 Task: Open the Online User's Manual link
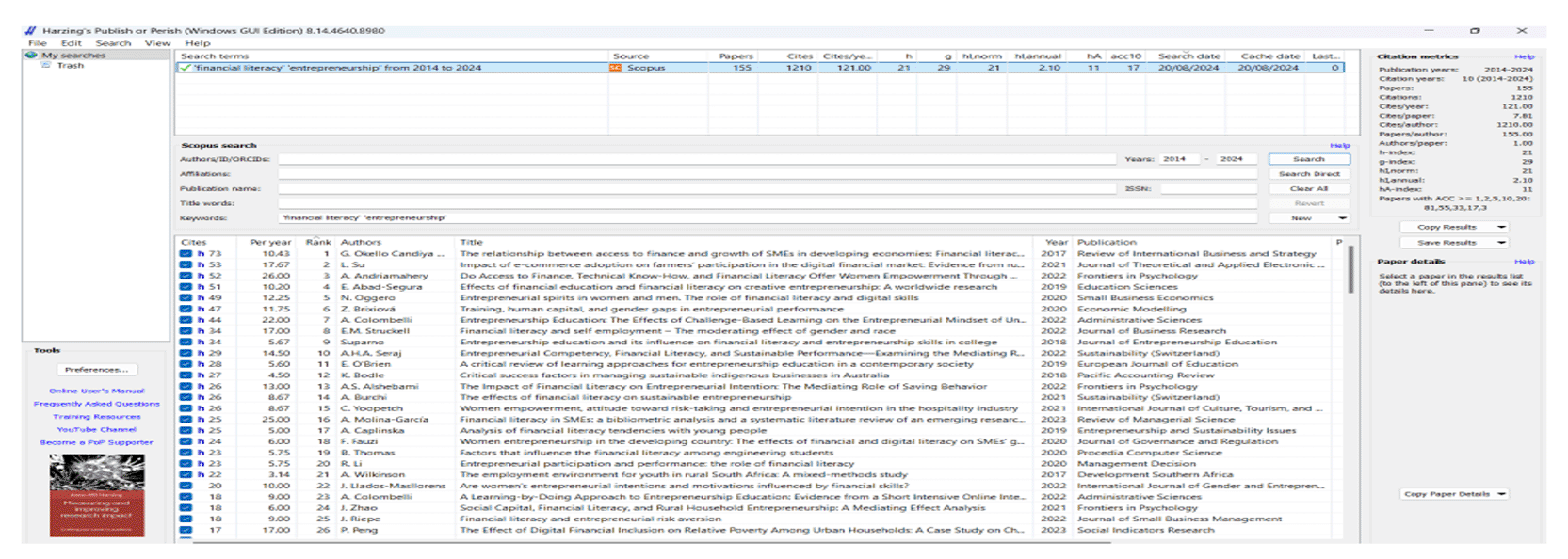[97, 391]
